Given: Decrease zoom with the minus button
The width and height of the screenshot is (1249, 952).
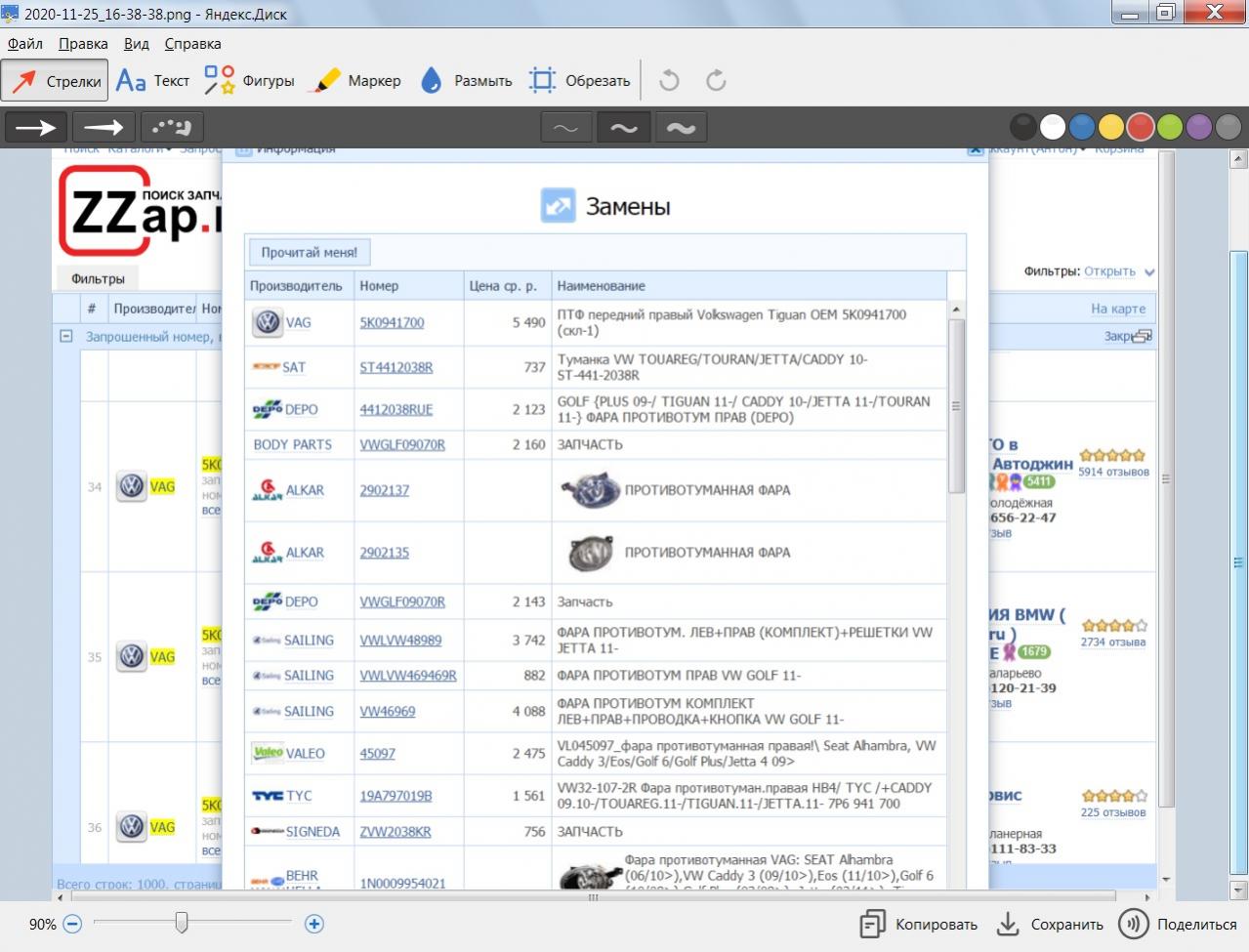Looking at the screenshot, I should 72,924.
